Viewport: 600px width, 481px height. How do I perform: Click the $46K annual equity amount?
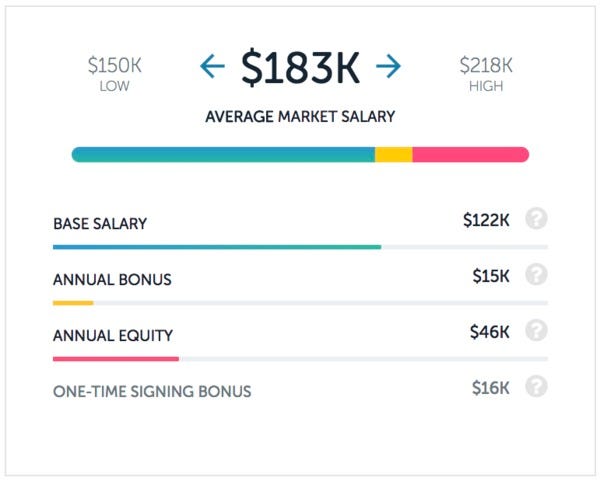click(x=489, y=332)
